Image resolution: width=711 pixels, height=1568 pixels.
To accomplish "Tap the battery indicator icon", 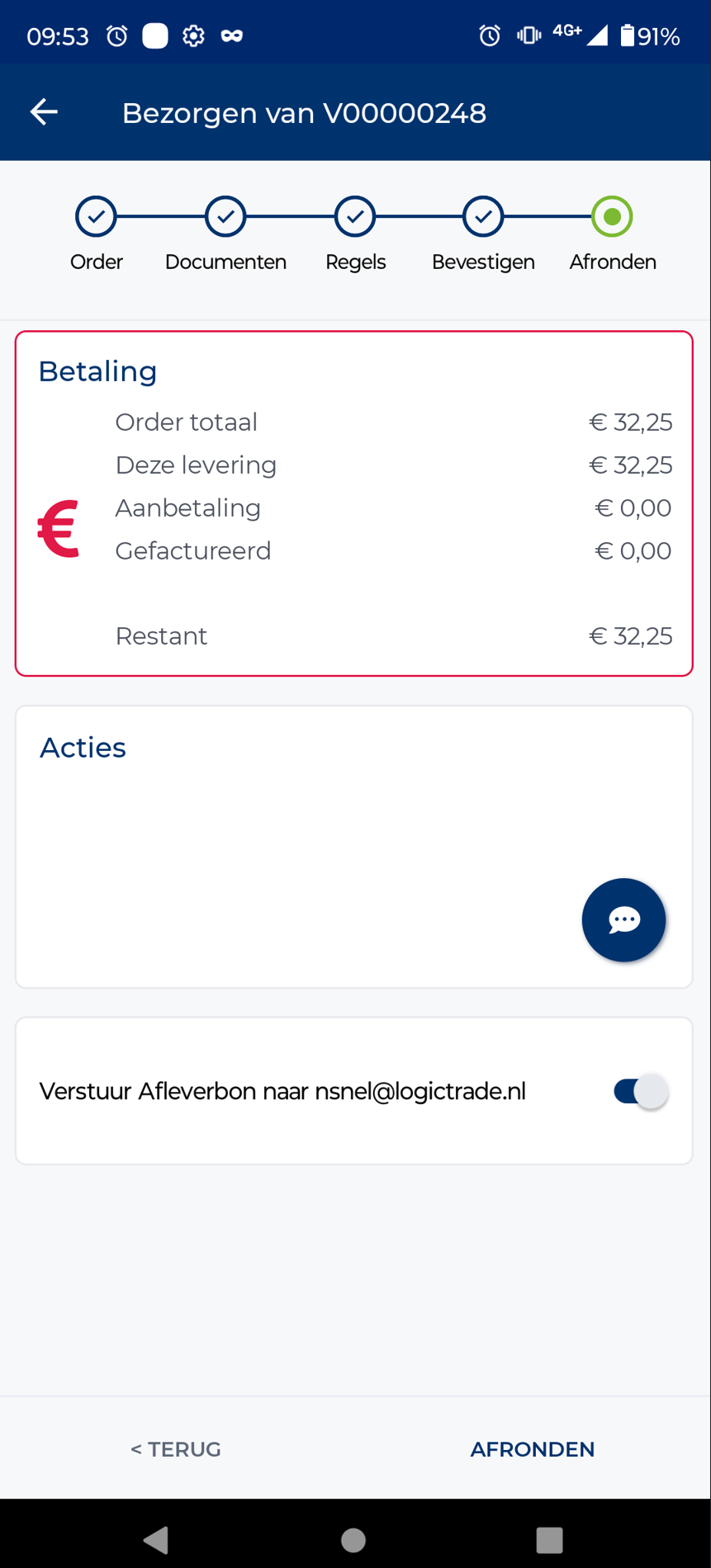I will click(x=628, y=36).
